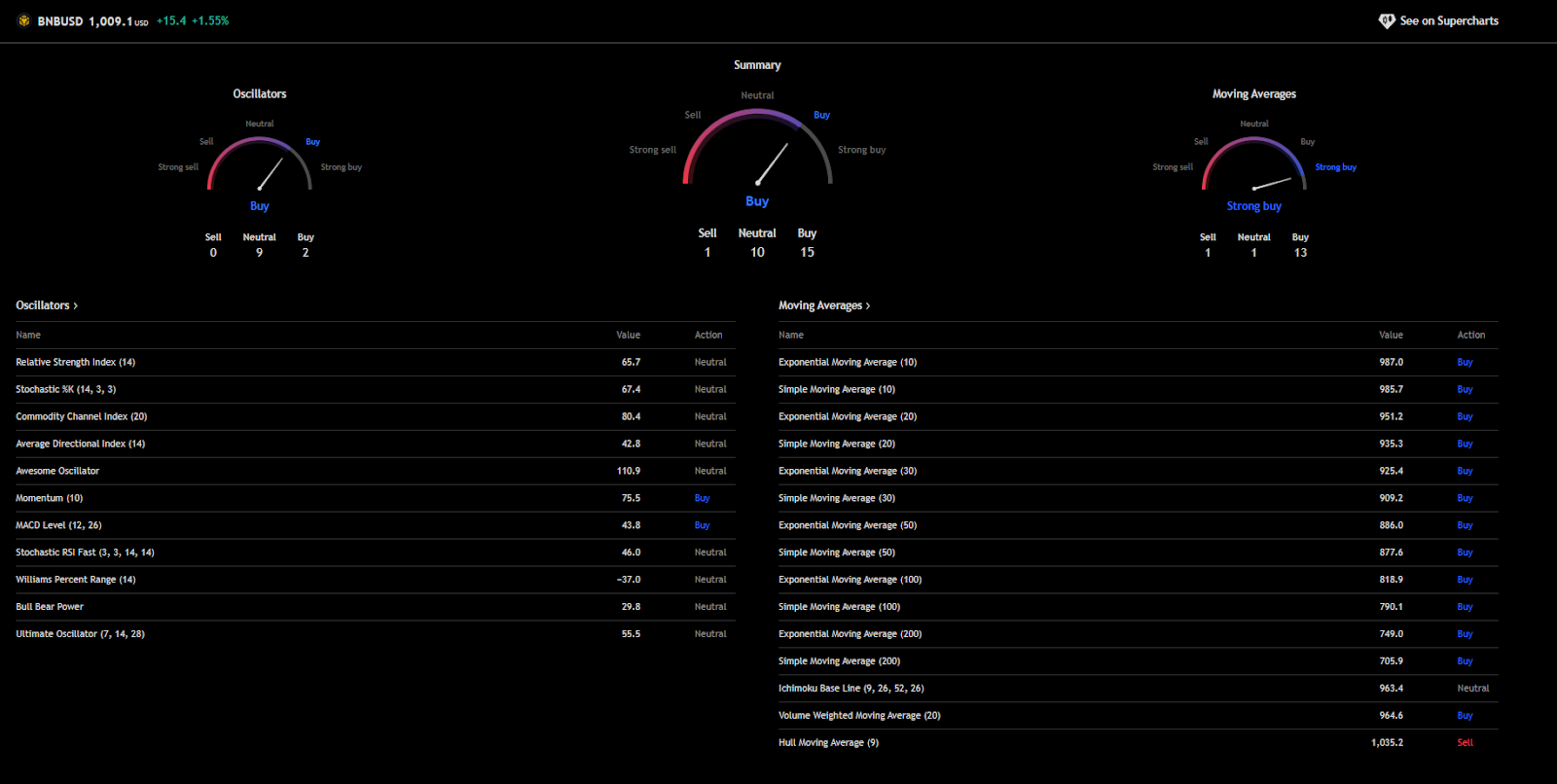
Task: Click the BNBUSD symbol name
Action: click(x=60, y=20)
